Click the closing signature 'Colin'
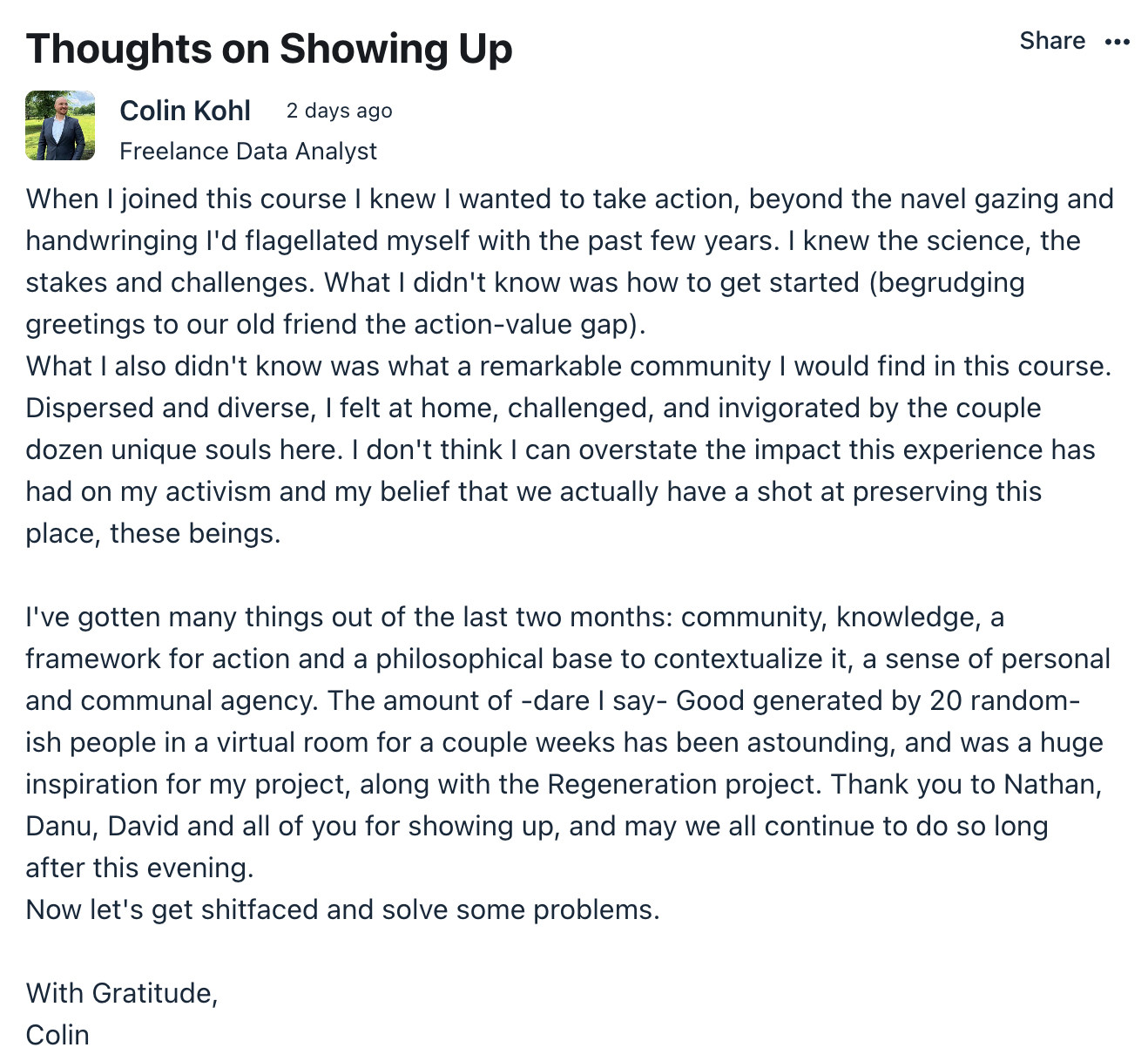Viewport: 1148px width, 1061px height. 57,1035
